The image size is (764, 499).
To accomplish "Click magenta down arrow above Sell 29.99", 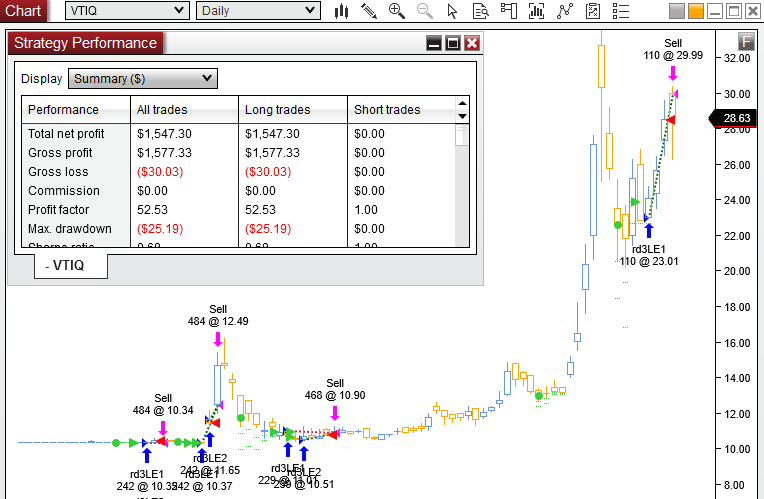I will point(673,74).
